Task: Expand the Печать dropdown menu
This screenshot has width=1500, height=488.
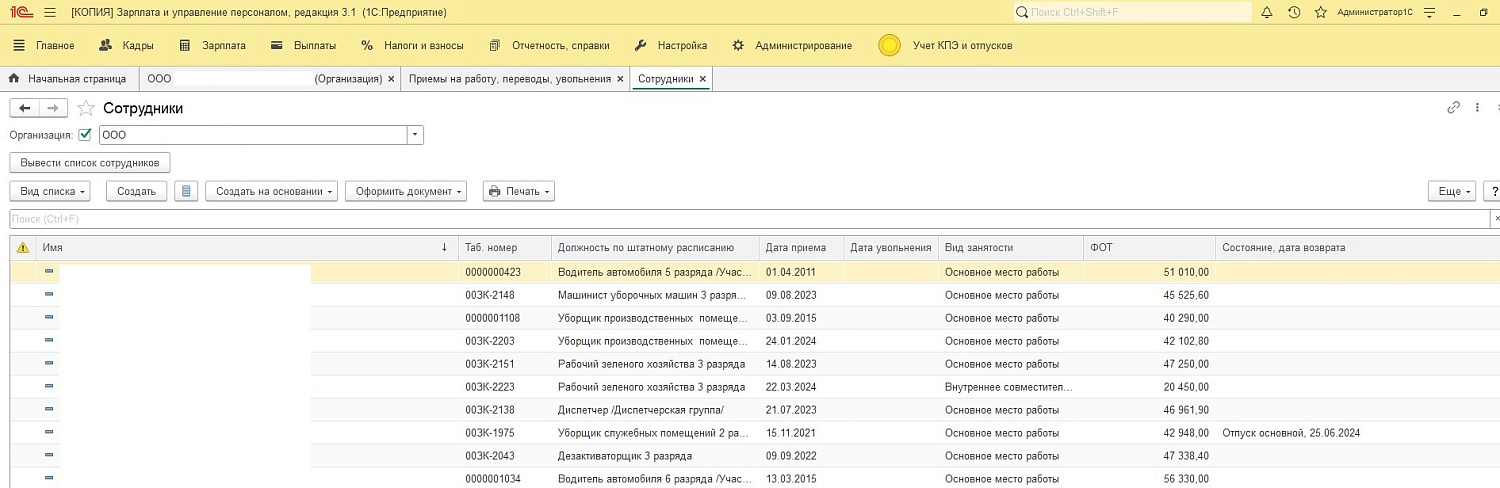Action: click(518, 191)
